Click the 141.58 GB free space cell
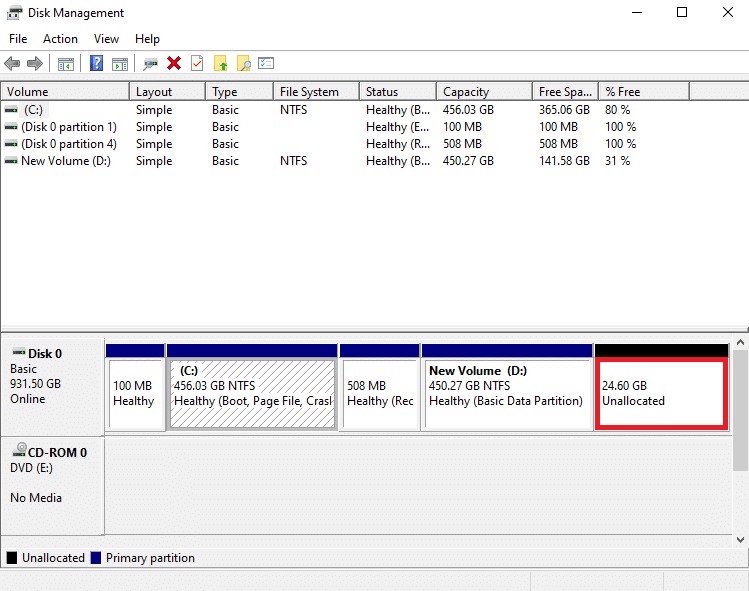 tap(565, 161)
